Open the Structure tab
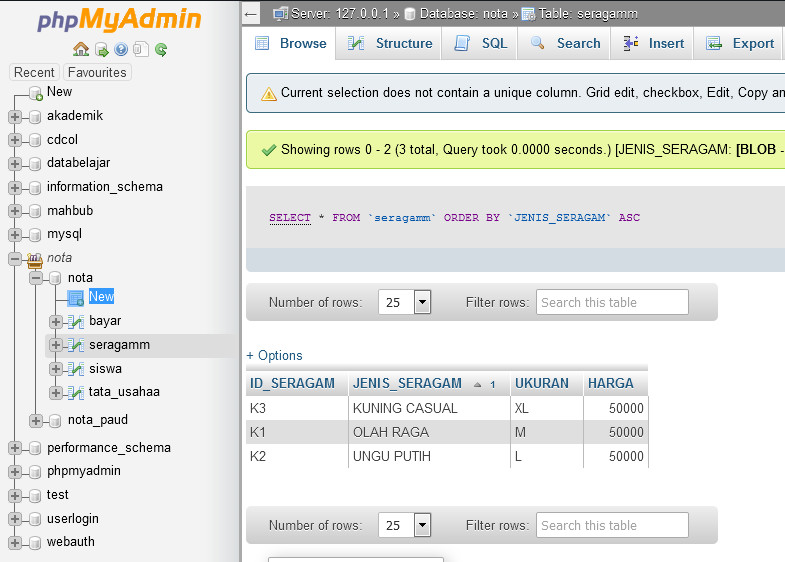Viewport: 785px width, 562px height. pos(389,44)
